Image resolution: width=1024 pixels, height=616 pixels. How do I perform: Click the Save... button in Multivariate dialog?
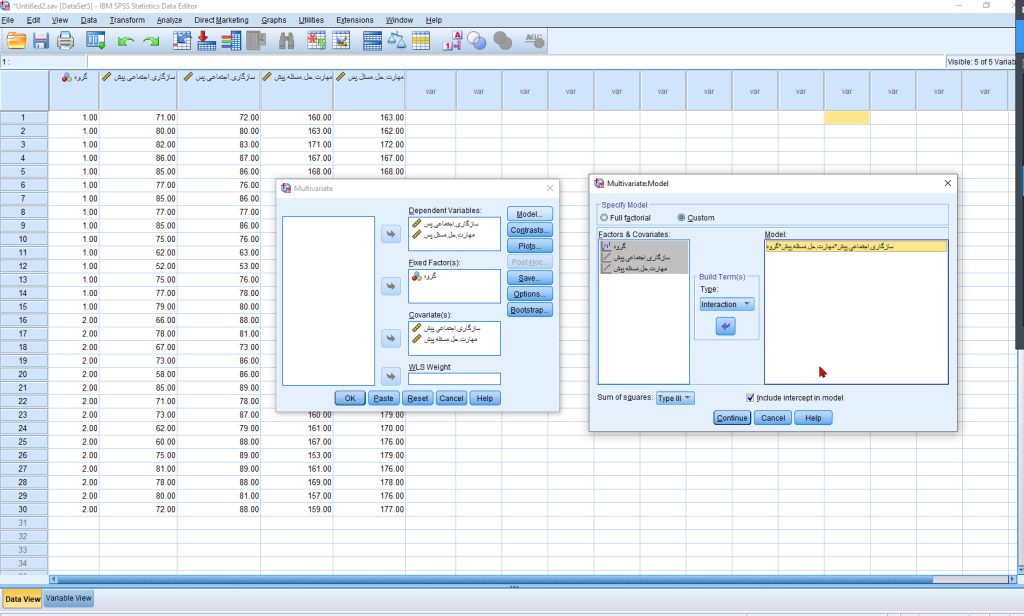[530, 278]
